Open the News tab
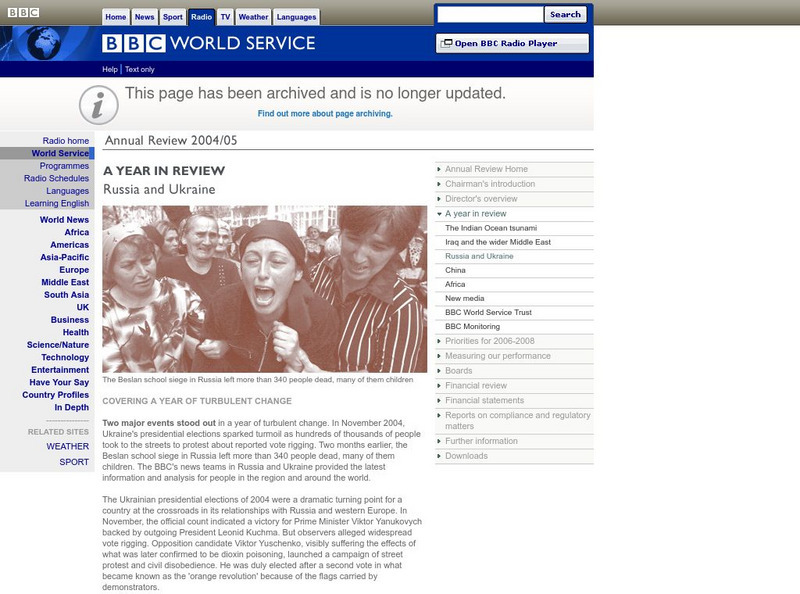Screen dimensions: 800x594 click(144, 17)
